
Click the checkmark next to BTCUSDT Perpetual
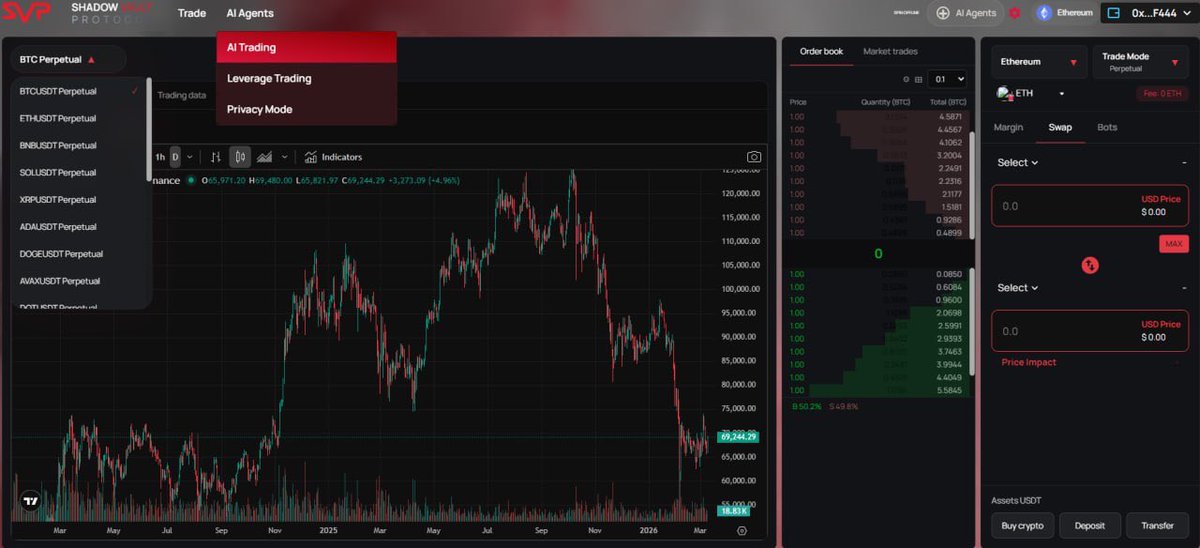click(x=134, y=91)
